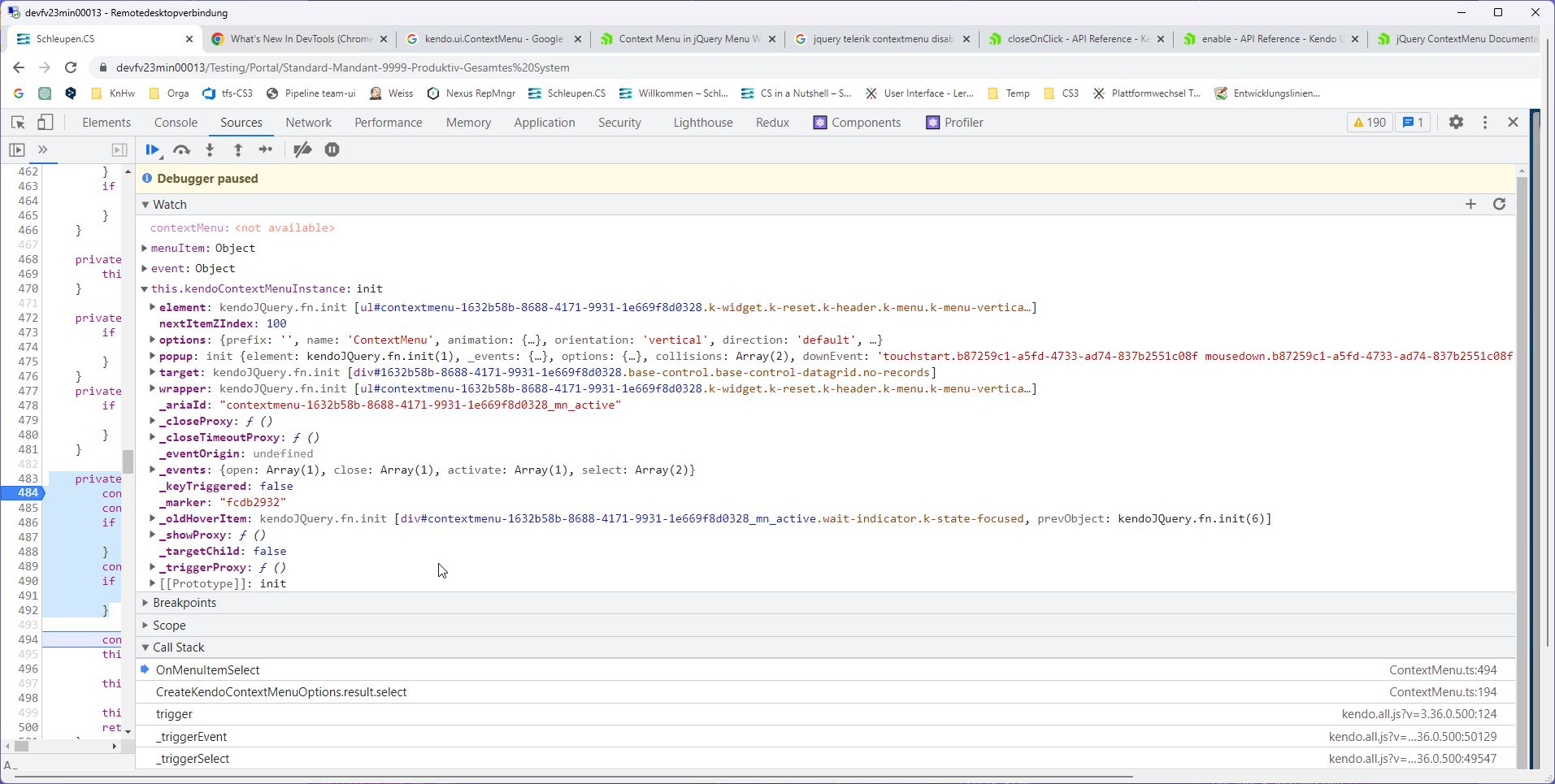Open the Console panel tab
This screenshot has height=784, width=1555.
176,123
